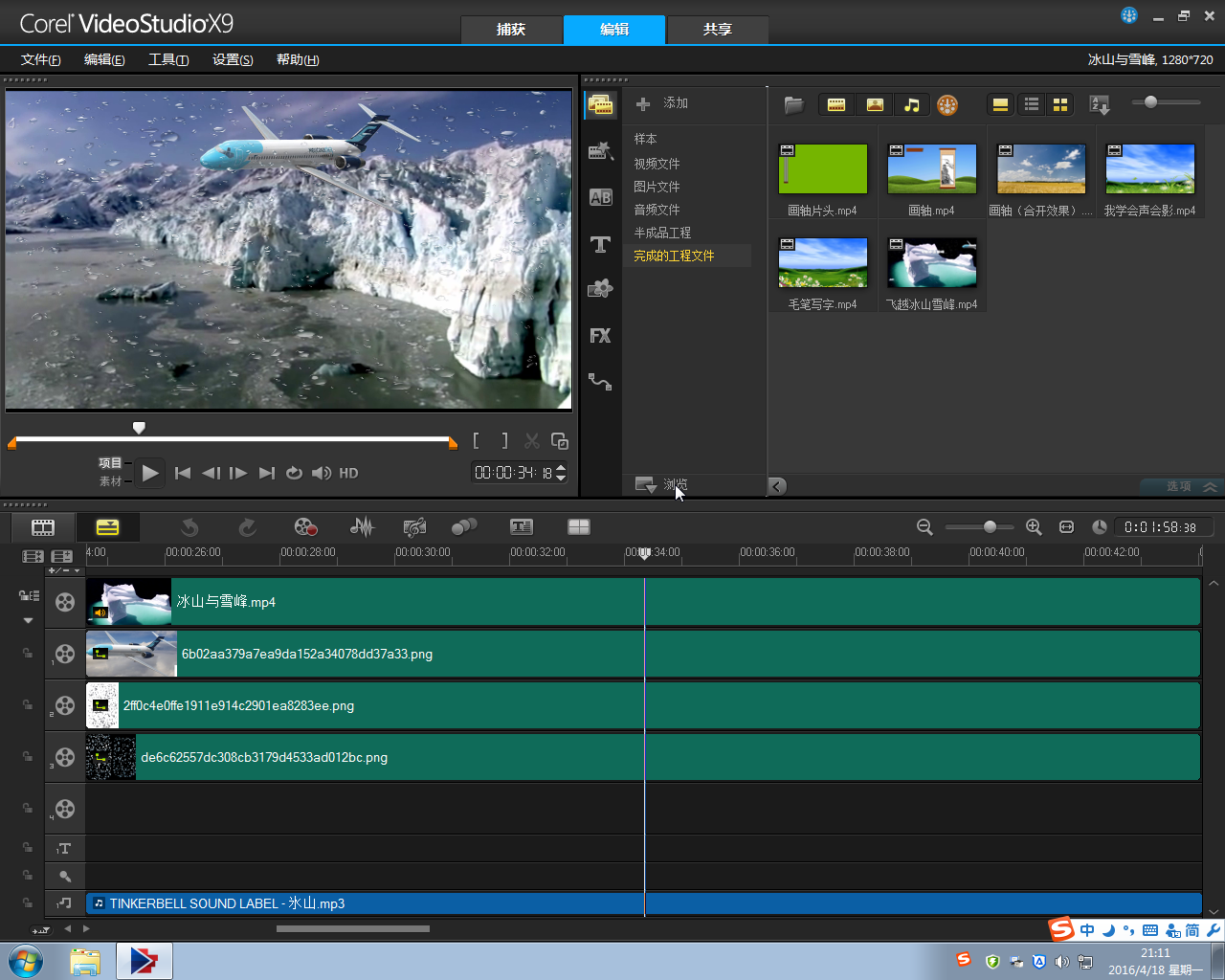
Task: Open the Title library panel
Action: (600, 244)
